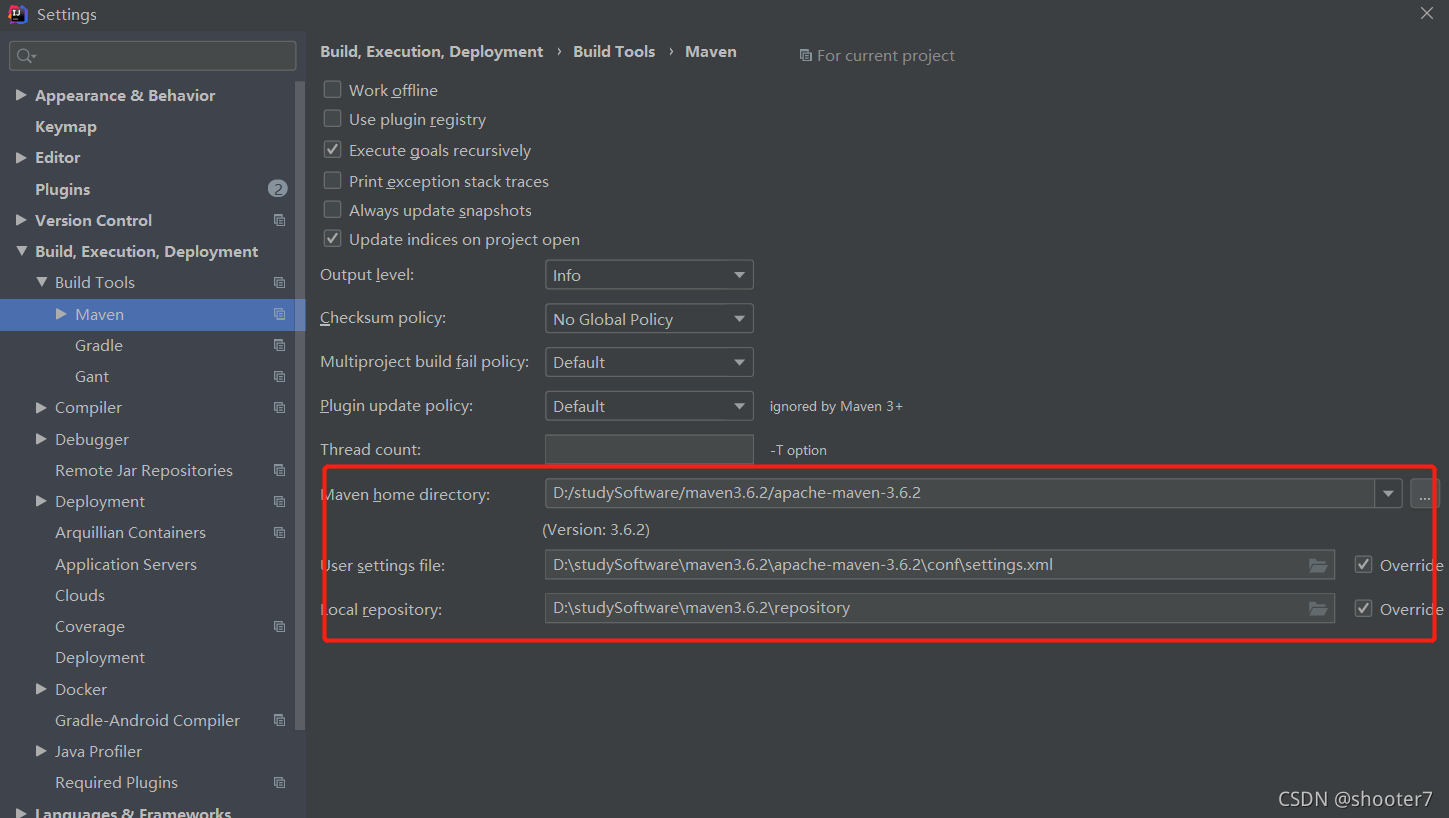This screenshot has height=818, width=1449.
Task: Click the IntelliJ IDEA logo in title bar
Action: pos(18,14)
